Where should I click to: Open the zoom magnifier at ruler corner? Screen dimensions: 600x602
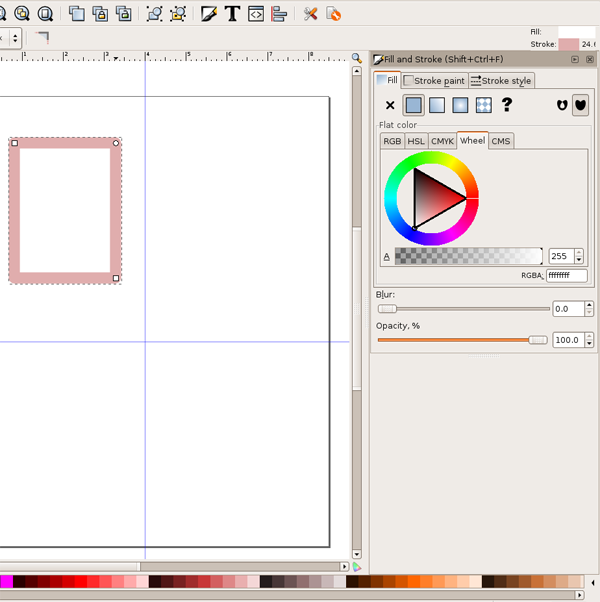pyautogui.click(x=356, y=59)
